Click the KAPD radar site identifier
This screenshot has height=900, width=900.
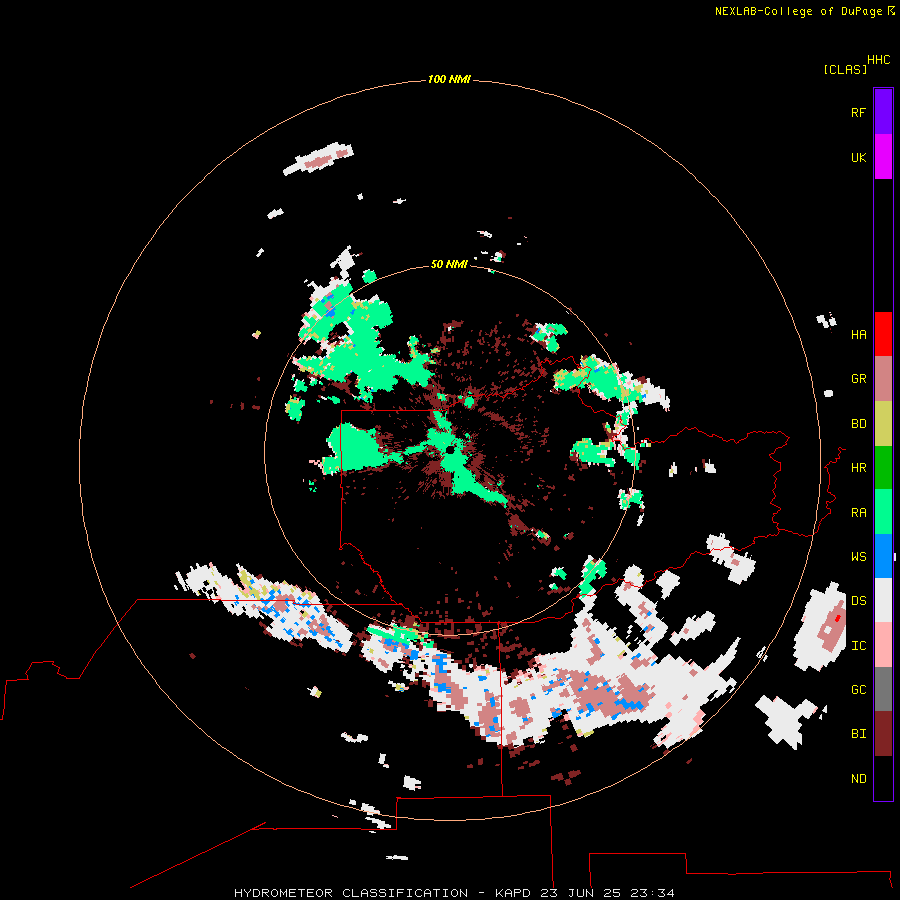tap(514, 893)
